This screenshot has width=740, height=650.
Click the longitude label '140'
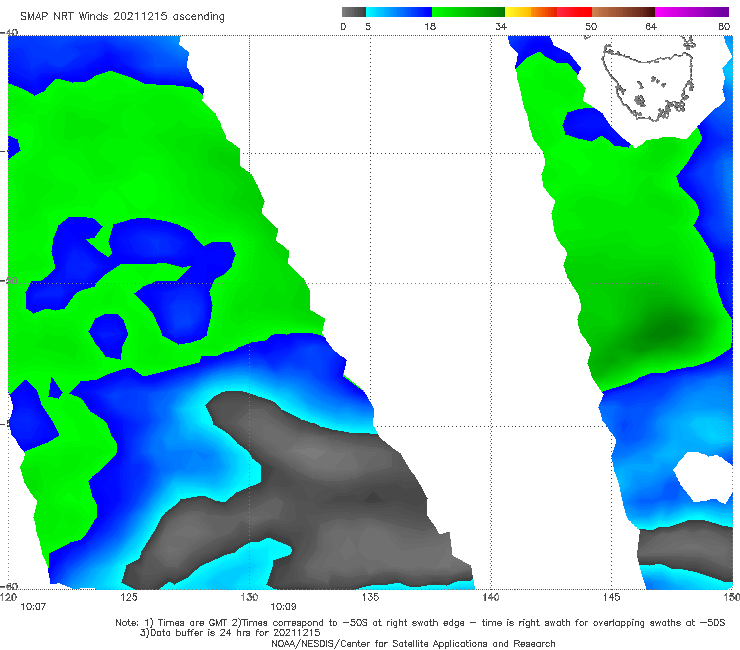[x=491, y=597]
